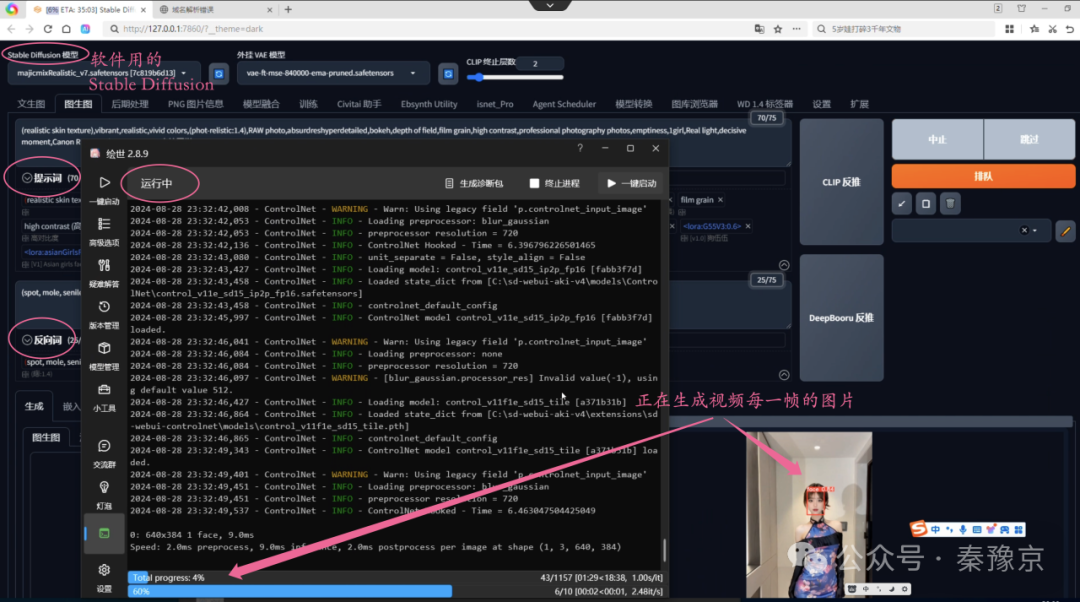This screenshot has width=1080, height=602.
Task: Open the Civitai 助手 tab
Action: (359, 104)
